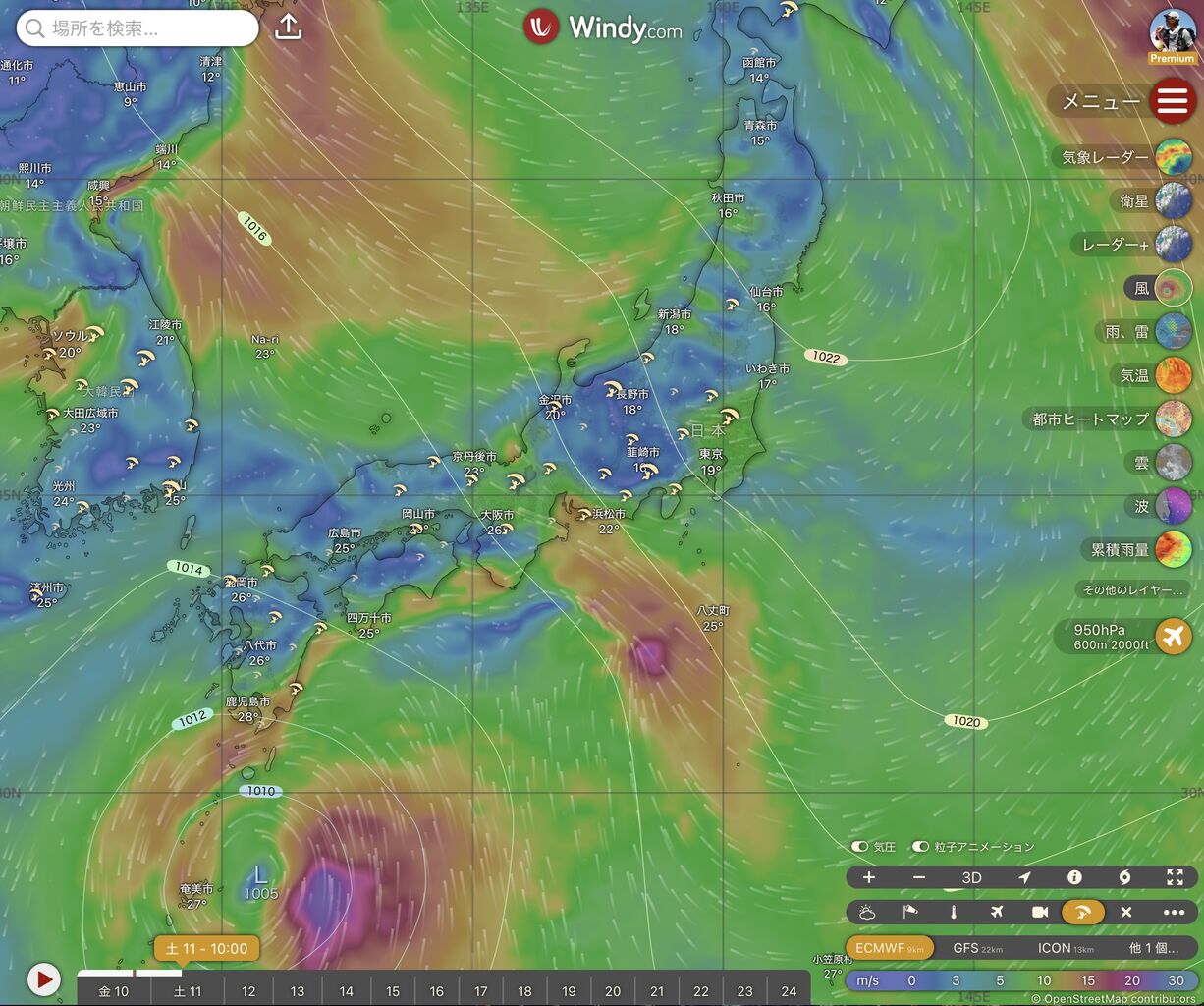The height and width of the screenshot is (1006, 1204).
Task: Switch to the 気温 temperature layer
Action: (1175, 374)
